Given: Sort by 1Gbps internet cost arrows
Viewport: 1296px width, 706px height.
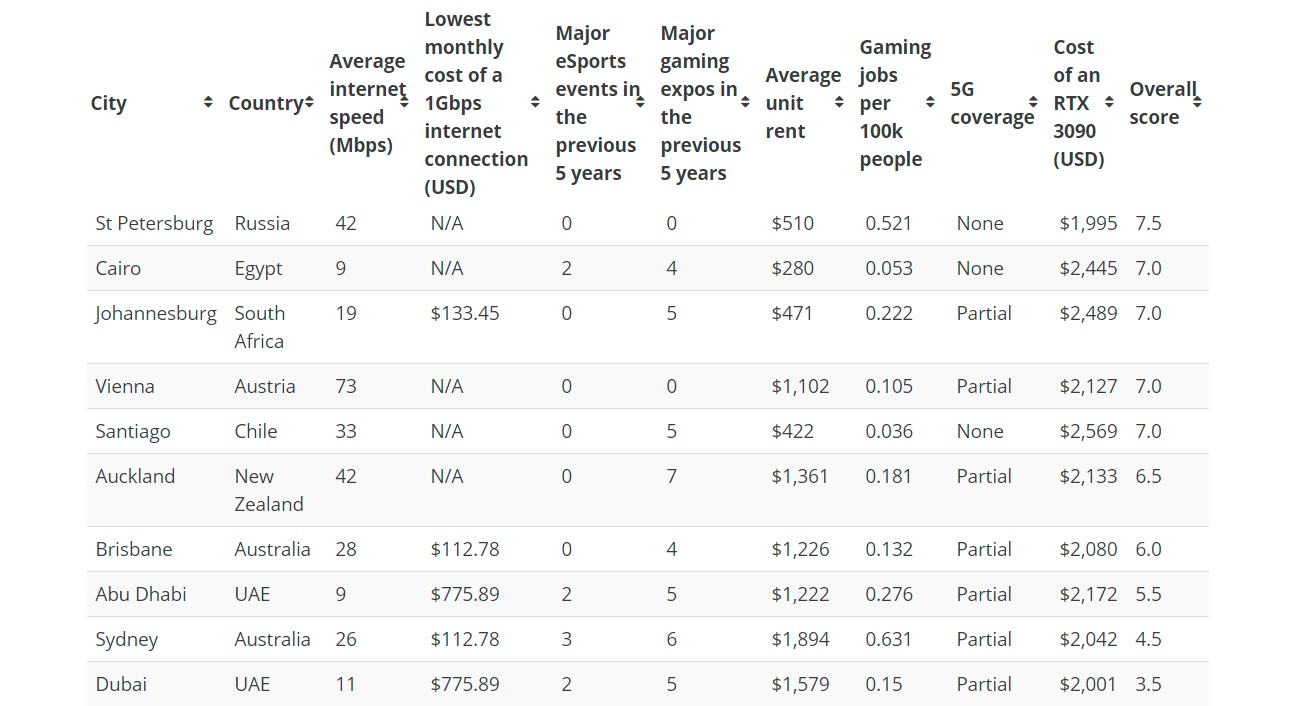Looking at the screenshot, I should [x=535, y=103].
